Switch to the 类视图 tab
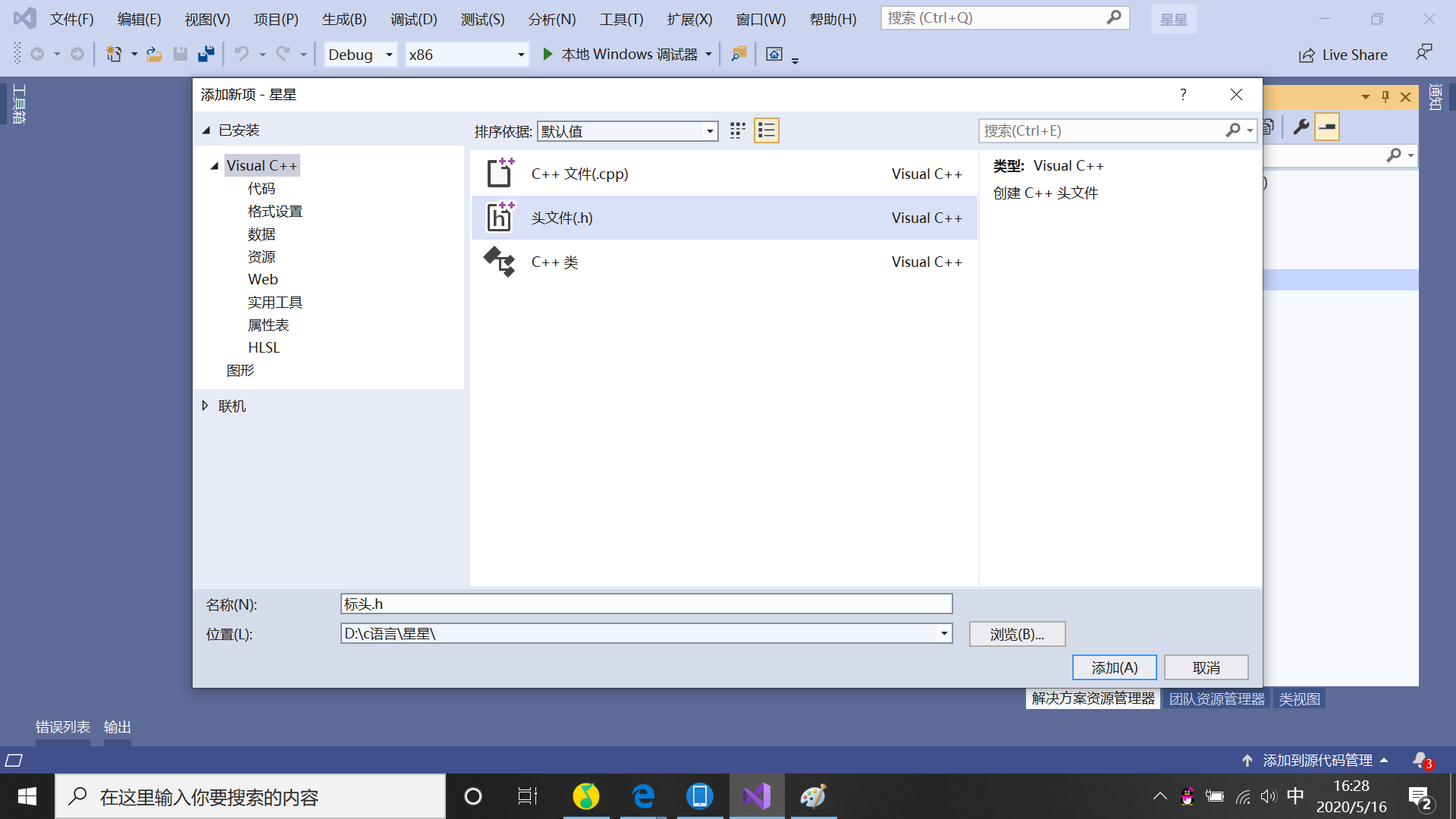 pyautogui.click(x=1299, y=698)
